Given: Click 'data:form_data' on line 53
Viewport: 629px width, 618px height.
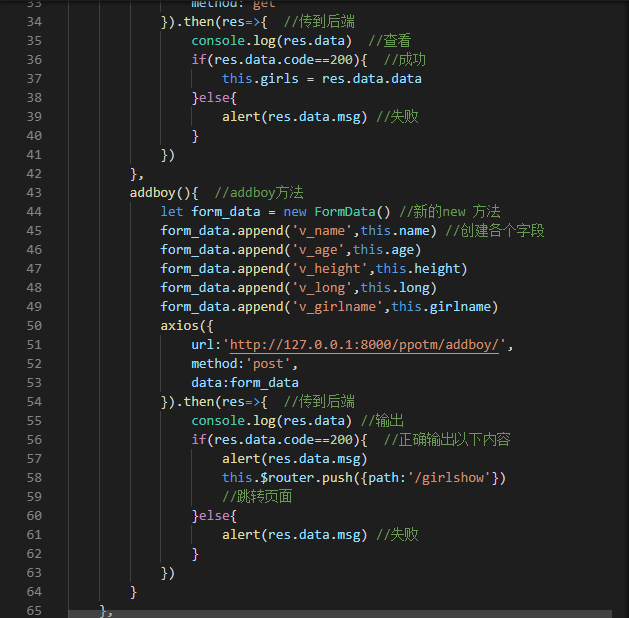Looking at the screenshot, I should (x=245, y=383).
